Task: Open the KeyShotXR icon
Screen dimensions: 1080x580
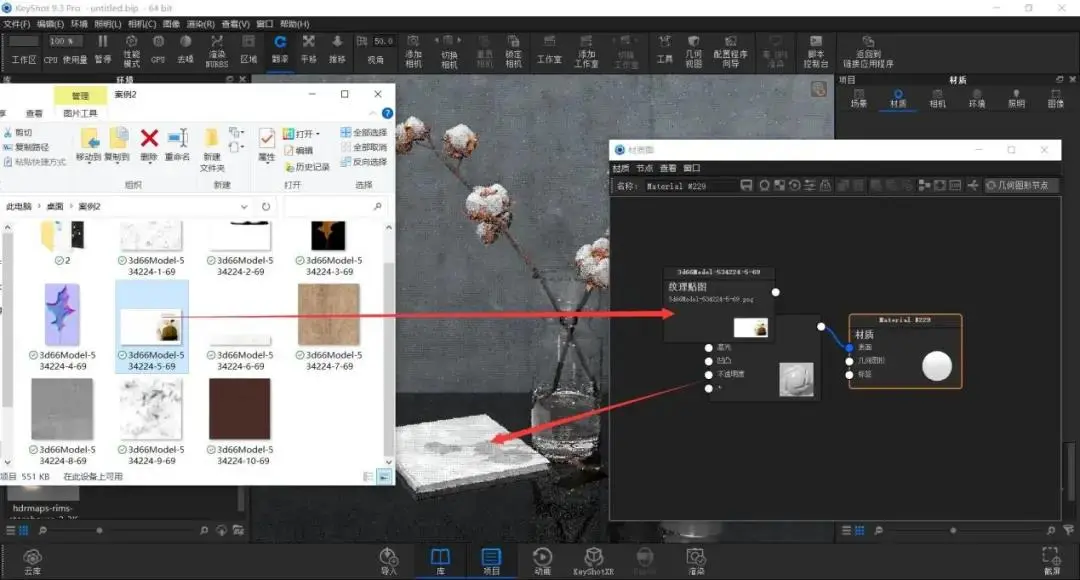Action: pos(593,561)
